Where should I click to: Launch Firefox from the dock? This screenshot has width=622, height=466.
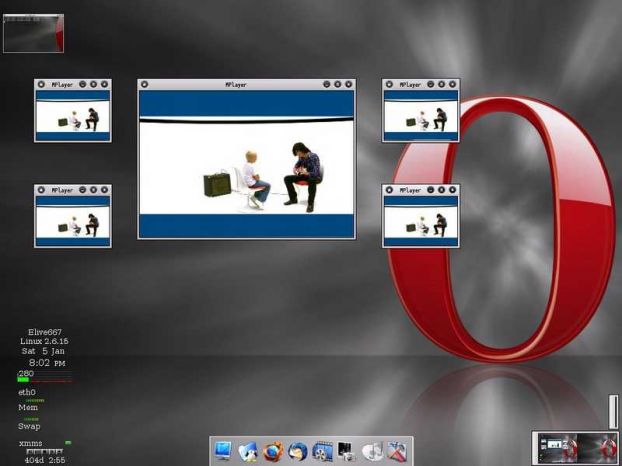coord(273,452)
